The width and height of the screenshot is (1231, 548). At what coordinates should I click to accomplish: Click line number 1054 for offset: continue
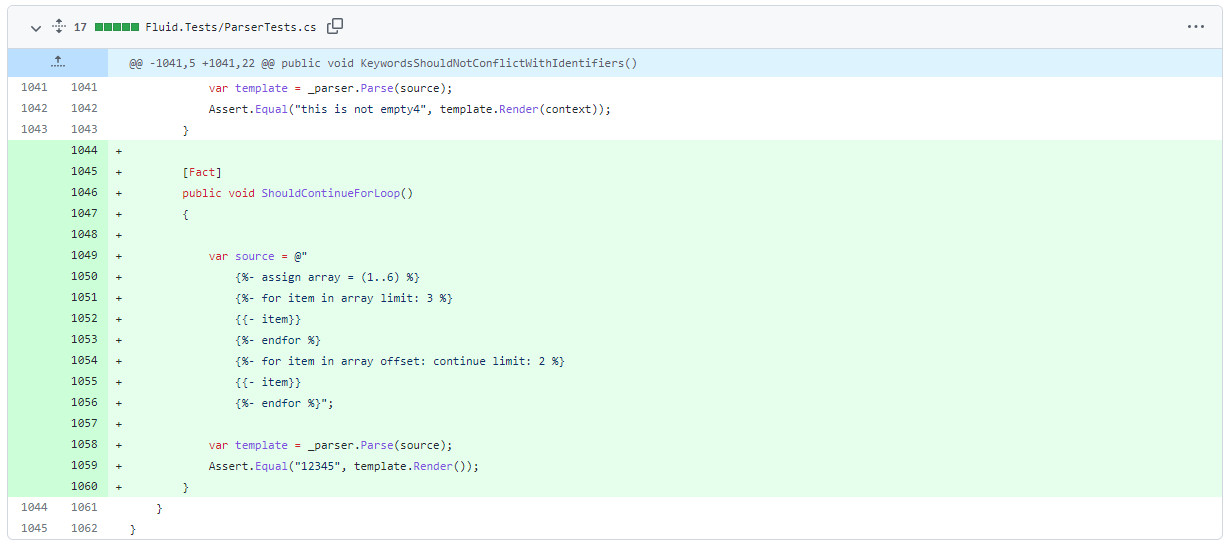coord(84,360)
